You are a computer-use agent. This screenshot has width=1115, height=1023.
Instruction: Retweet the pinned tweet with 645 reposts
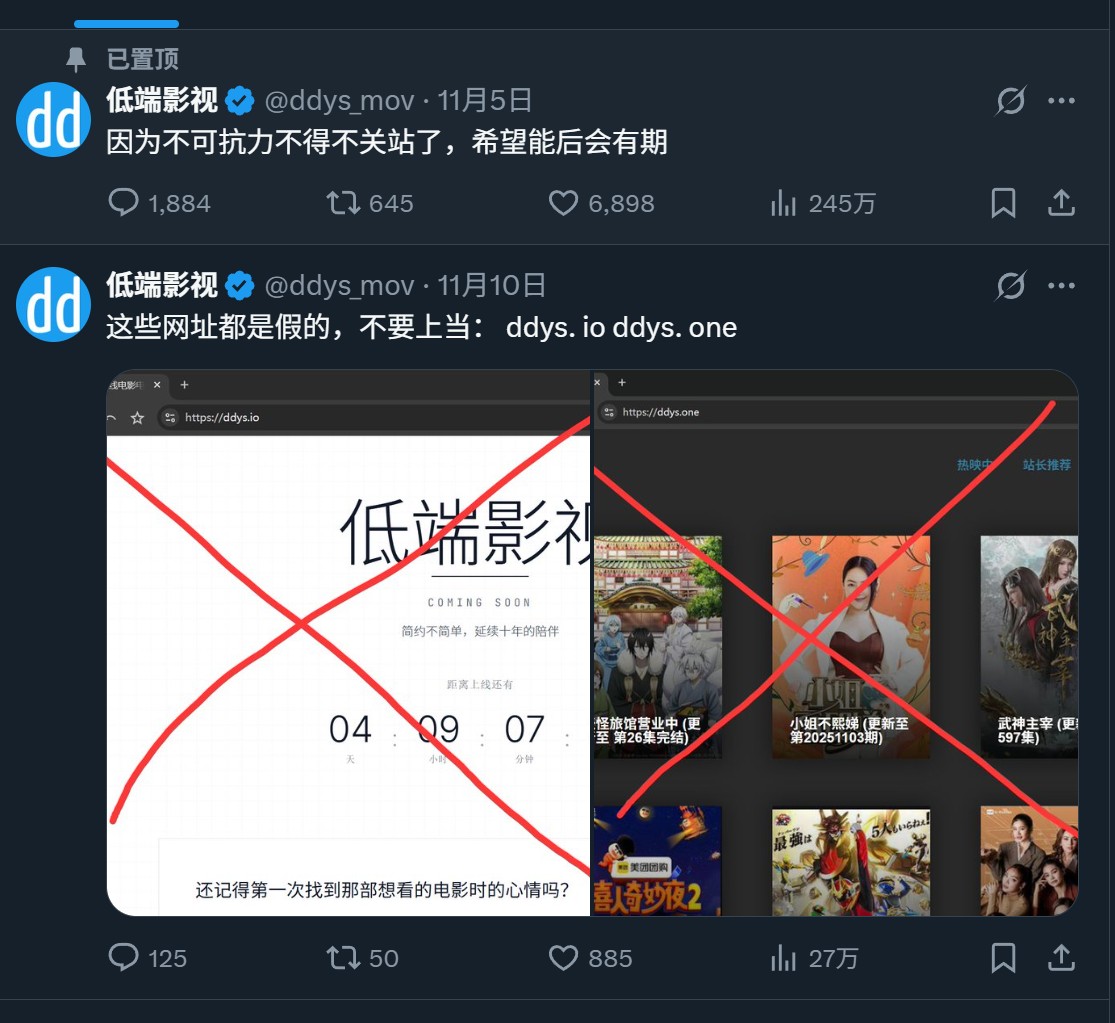[343, 203]
